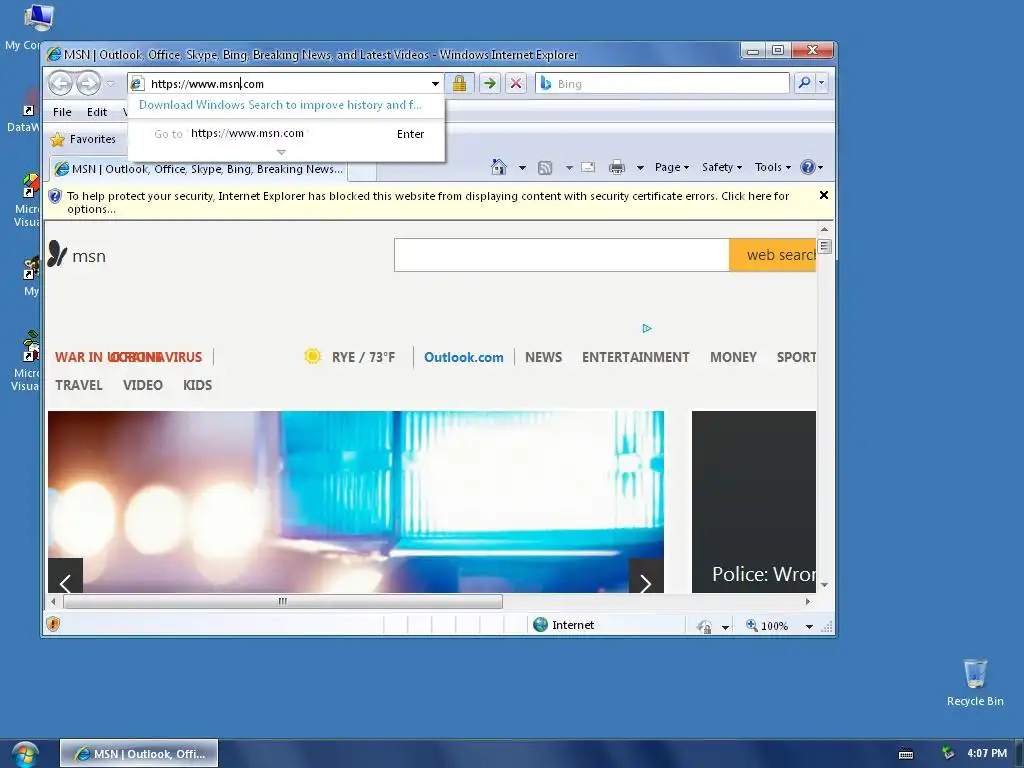This screenshot has height=768, width=1024.
Task: Open the recent pages dropdown arrow
Action: click(x=110, y=84)
